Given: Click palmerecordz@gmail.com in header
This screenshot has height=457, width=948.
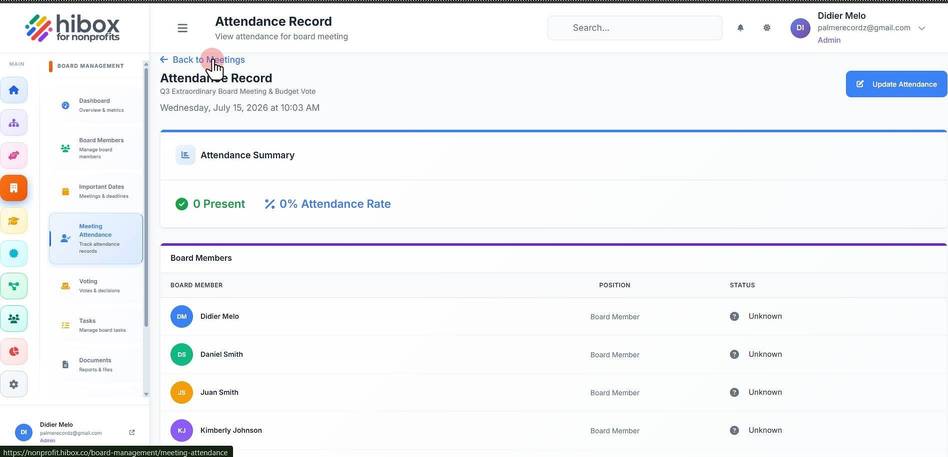Looking at the screenshot, I should coord(863,28).
